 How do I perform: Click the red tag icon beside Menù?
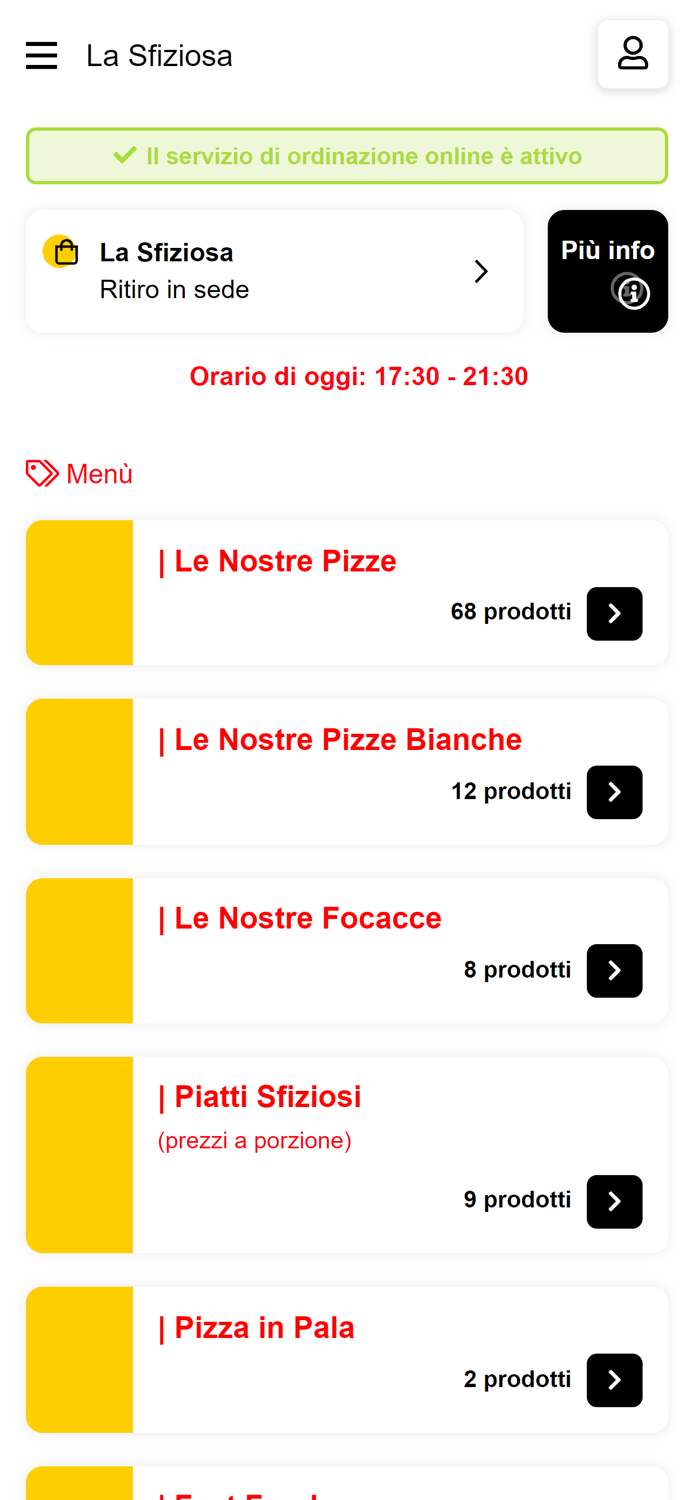click(x=41, y=472)
